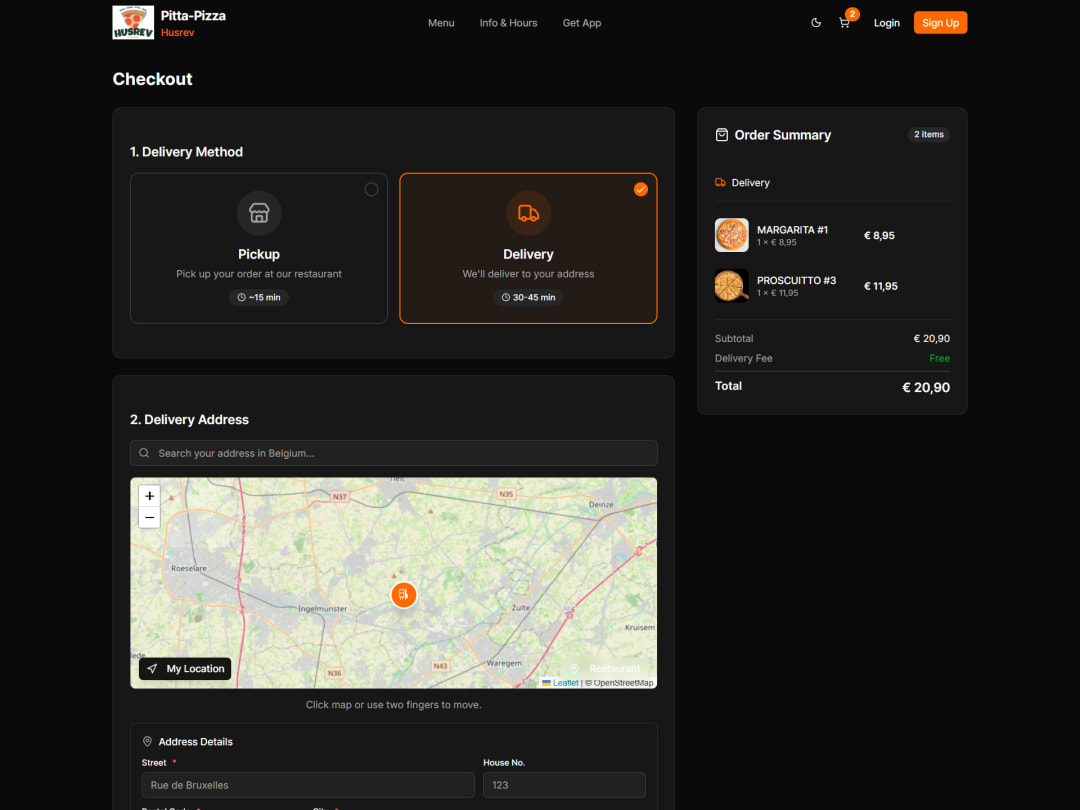Click the Pitta-Pizza Husrev logo image
1080x810 pixels.
[133, 23]
